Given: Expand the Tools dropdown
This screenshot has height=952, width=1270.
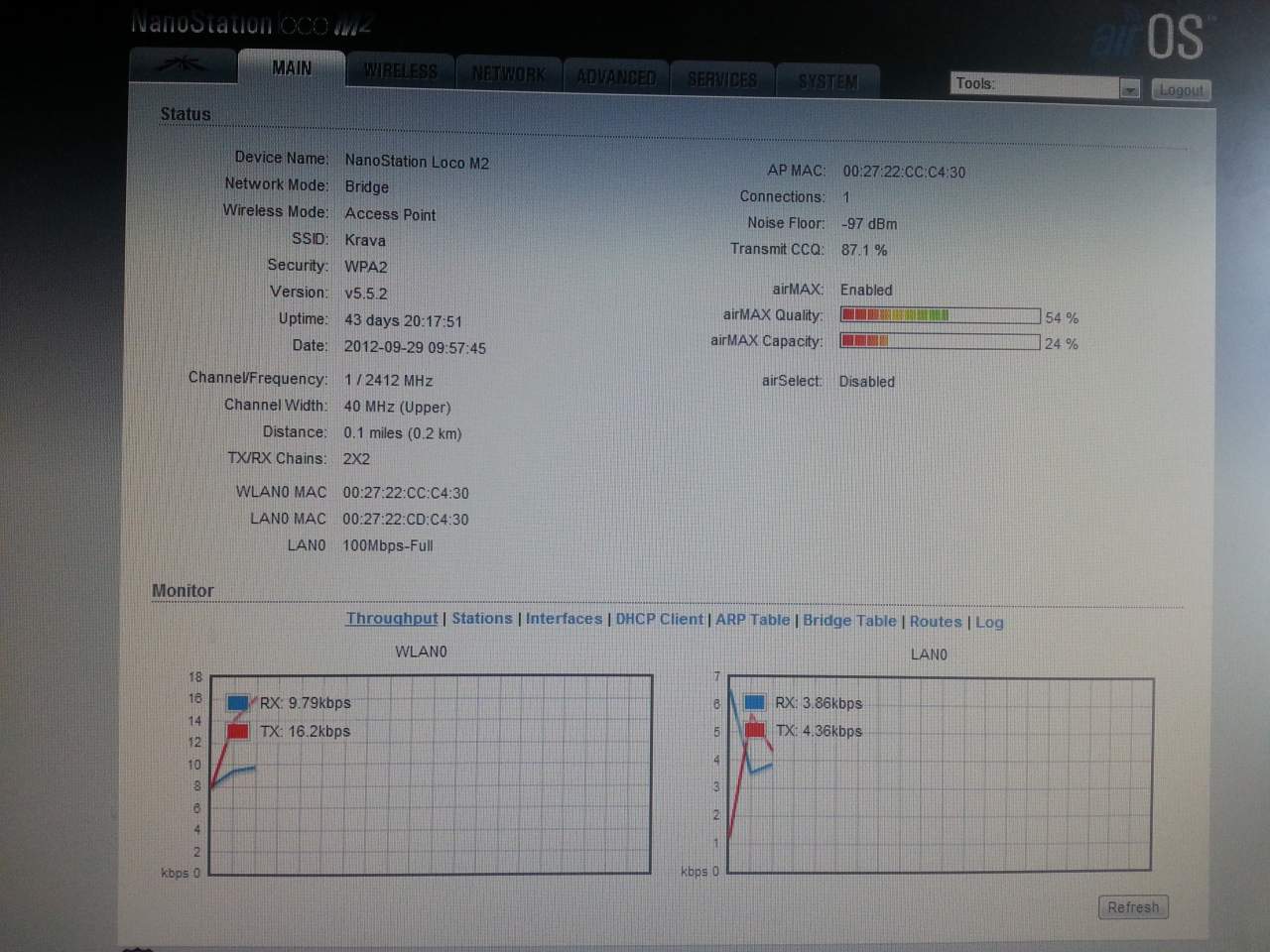Looking at the screenshot, I should point(1046,85).
